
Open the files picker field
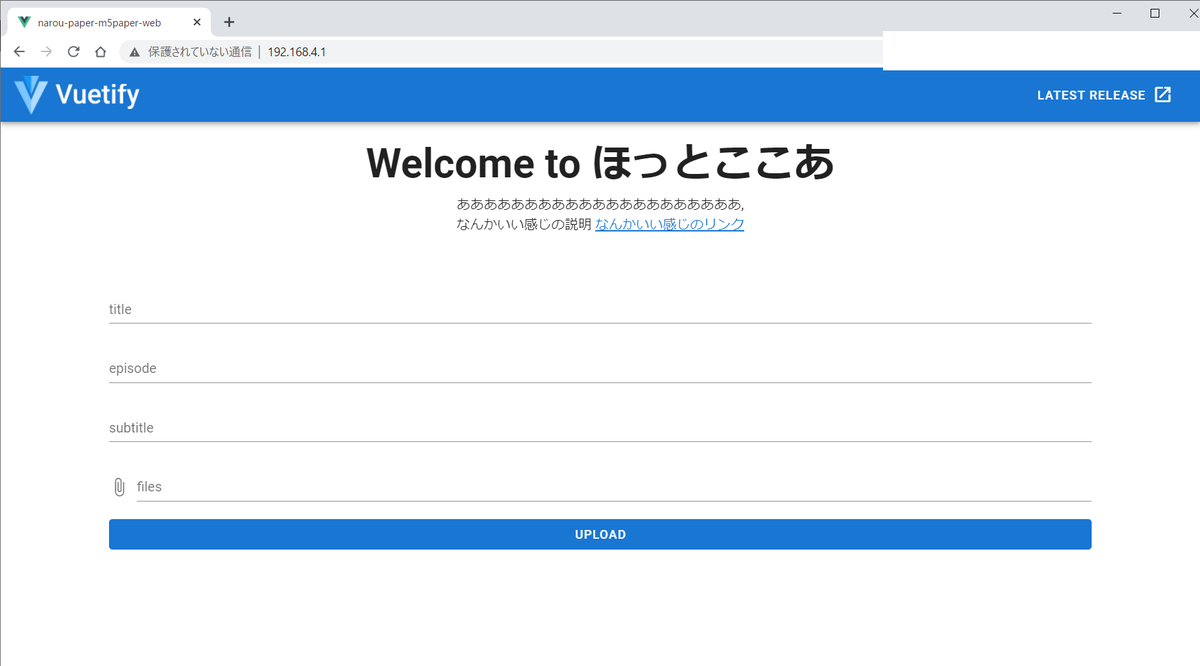click(612, 487)
